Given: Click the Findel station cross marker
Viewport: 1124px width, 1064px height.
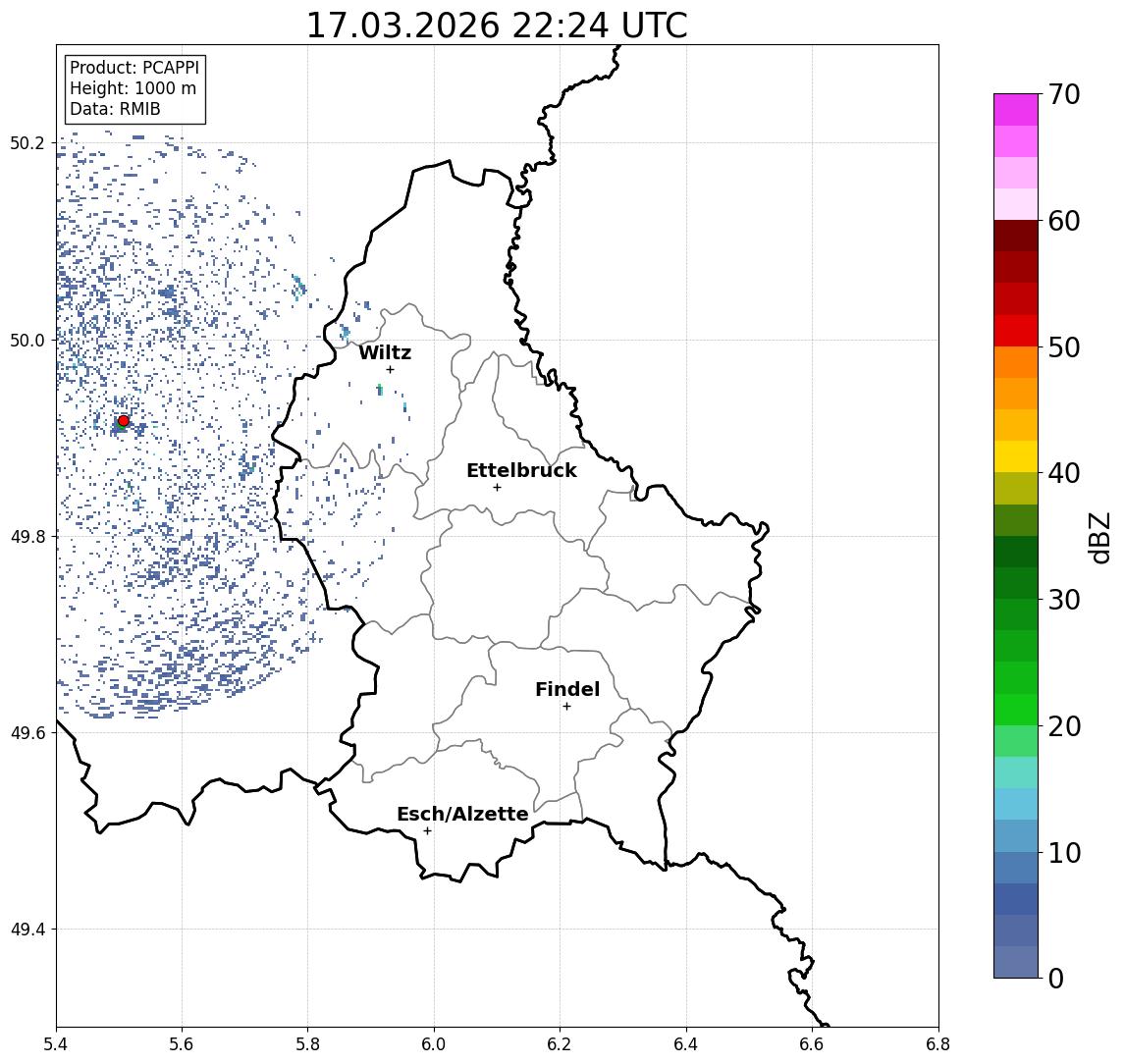Looking at the screenshot, I should point(566,707).
